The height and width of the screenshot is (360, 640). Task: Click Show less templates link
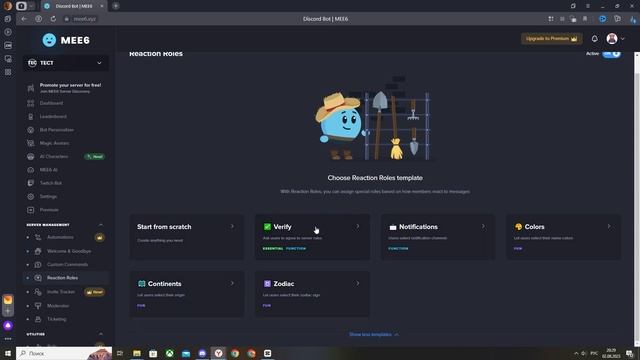[x=374, y=334]
